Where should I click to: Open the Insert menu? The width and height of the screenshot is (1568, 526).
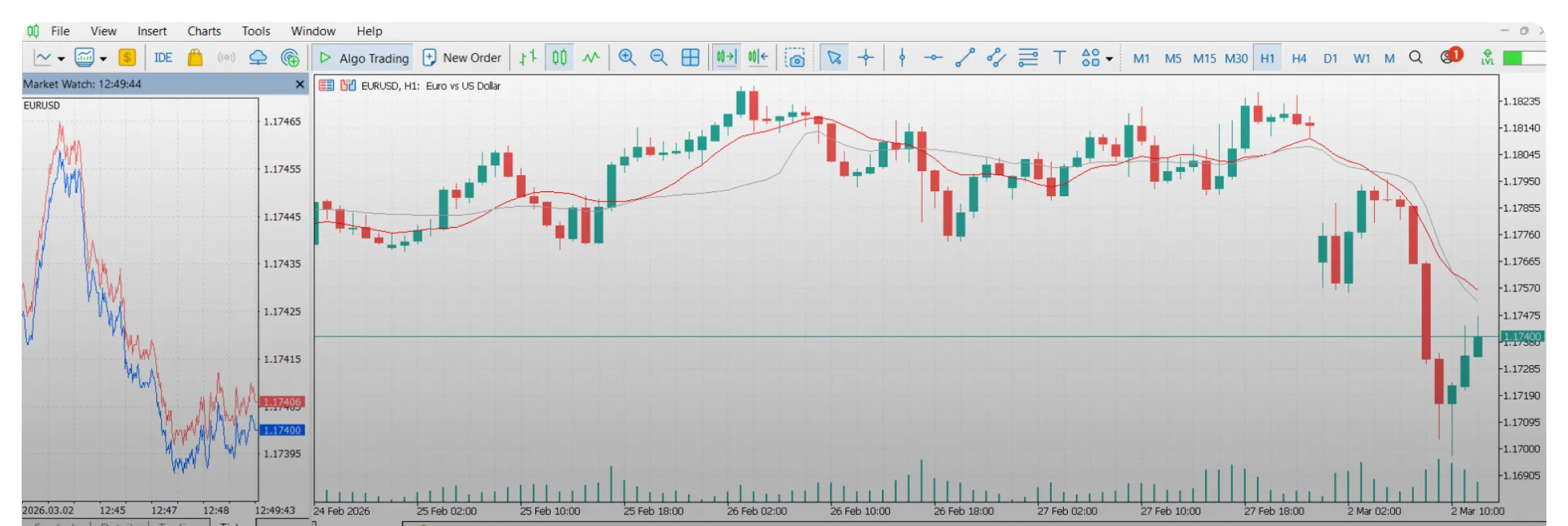[151, 31]
